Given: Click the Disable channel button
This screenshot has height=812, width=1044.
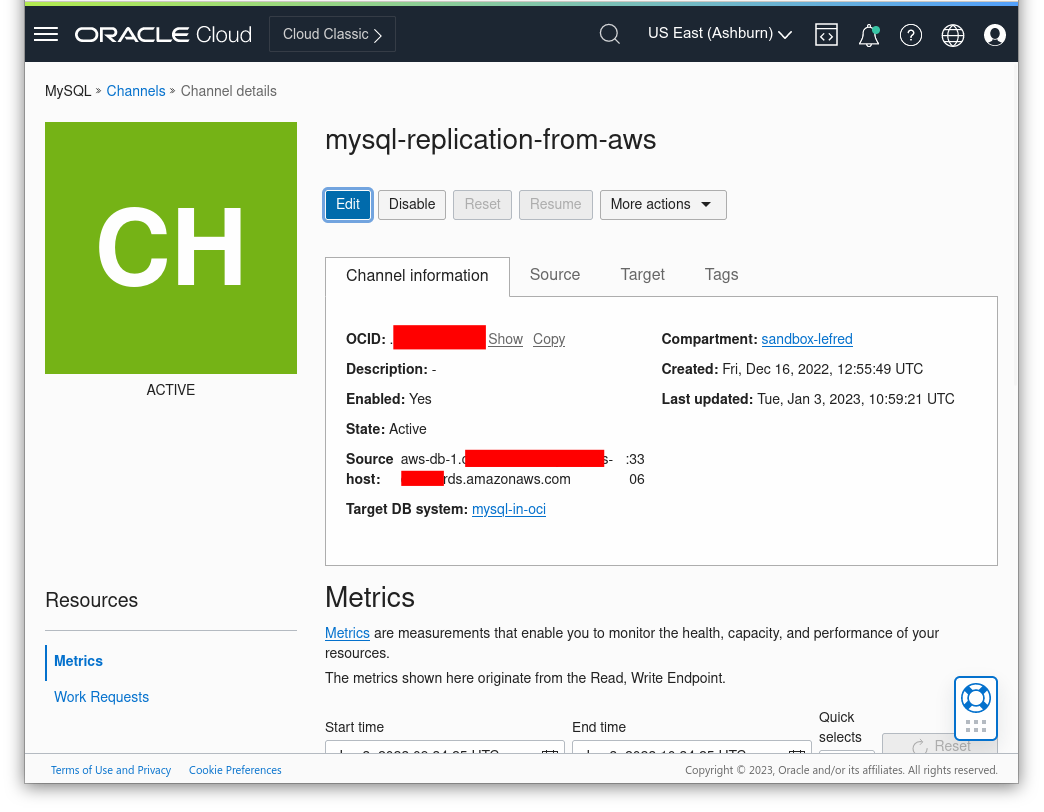Looking at the screenshot, I should click(x=412, y=204).
